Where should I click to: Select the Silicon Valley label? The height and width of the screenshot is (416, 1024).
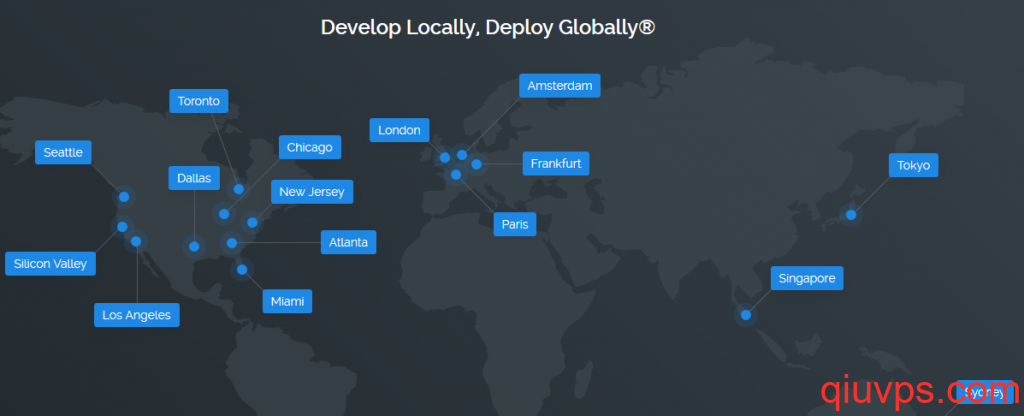click(x=50, y=264)
